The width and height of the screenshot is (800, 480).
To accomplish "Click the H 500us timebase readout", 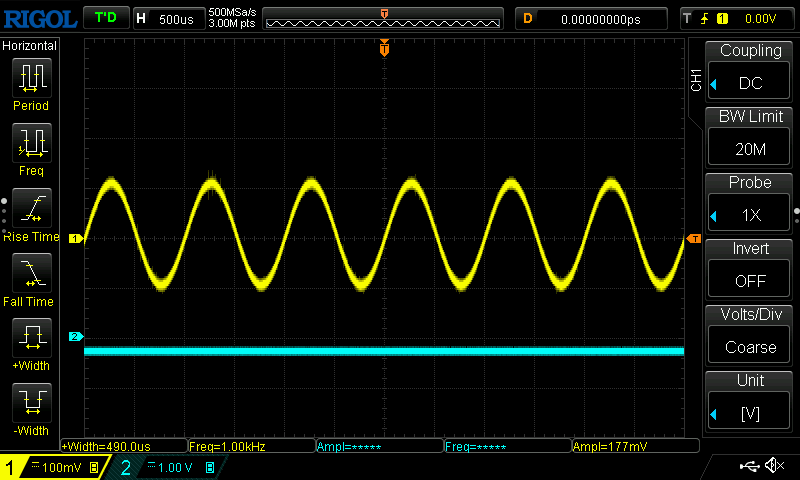I will pos(169,19).
